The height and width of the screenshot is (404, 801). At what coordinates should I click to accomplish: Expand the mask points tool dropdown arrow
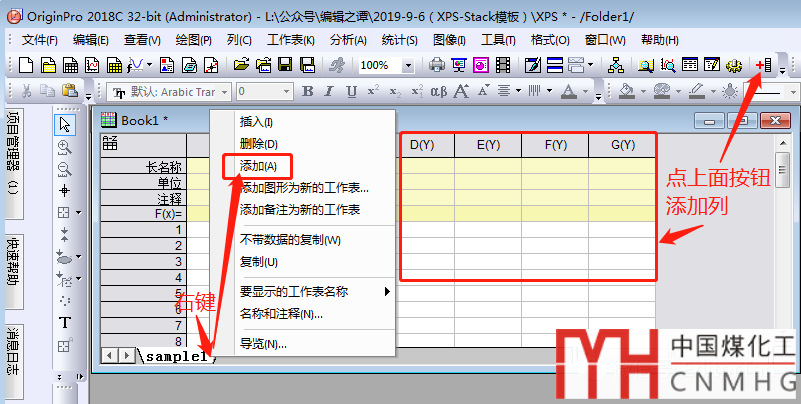79,279
